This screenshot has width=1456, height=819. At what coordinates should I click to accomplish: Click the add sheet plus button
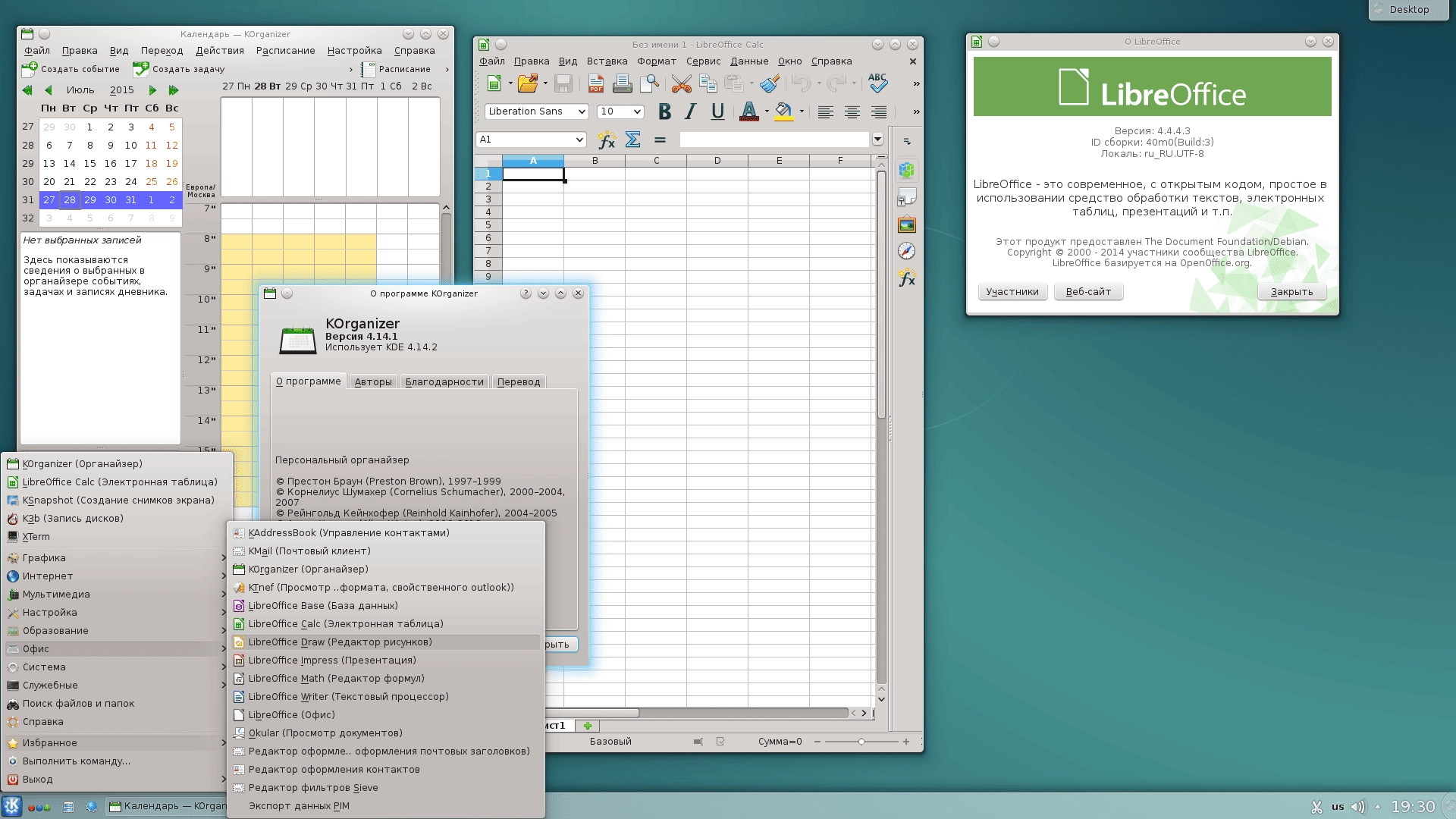[587, 726]
